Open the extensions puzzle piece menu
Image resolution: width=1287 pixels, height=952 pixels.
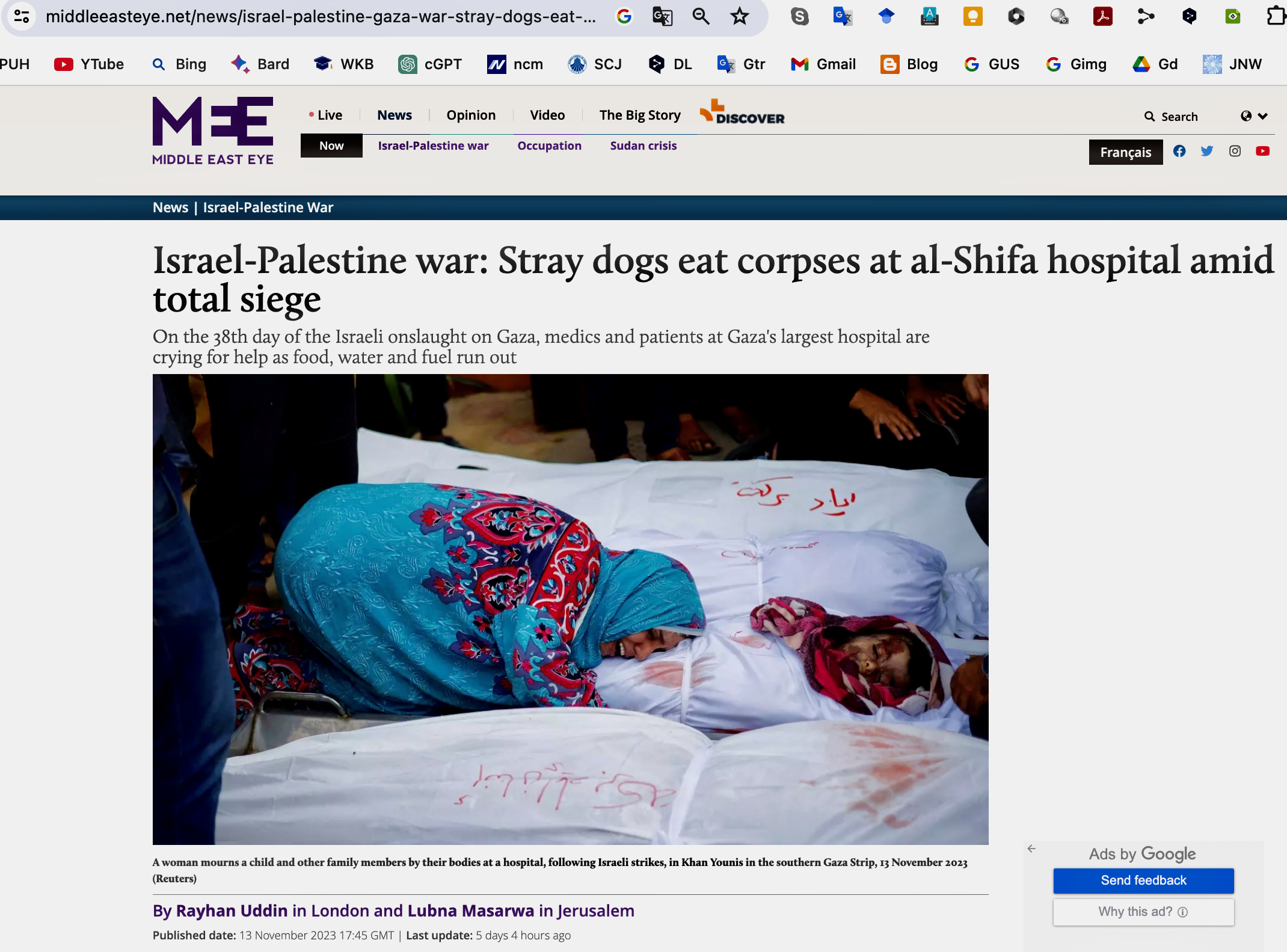(x=1276, y=16)
